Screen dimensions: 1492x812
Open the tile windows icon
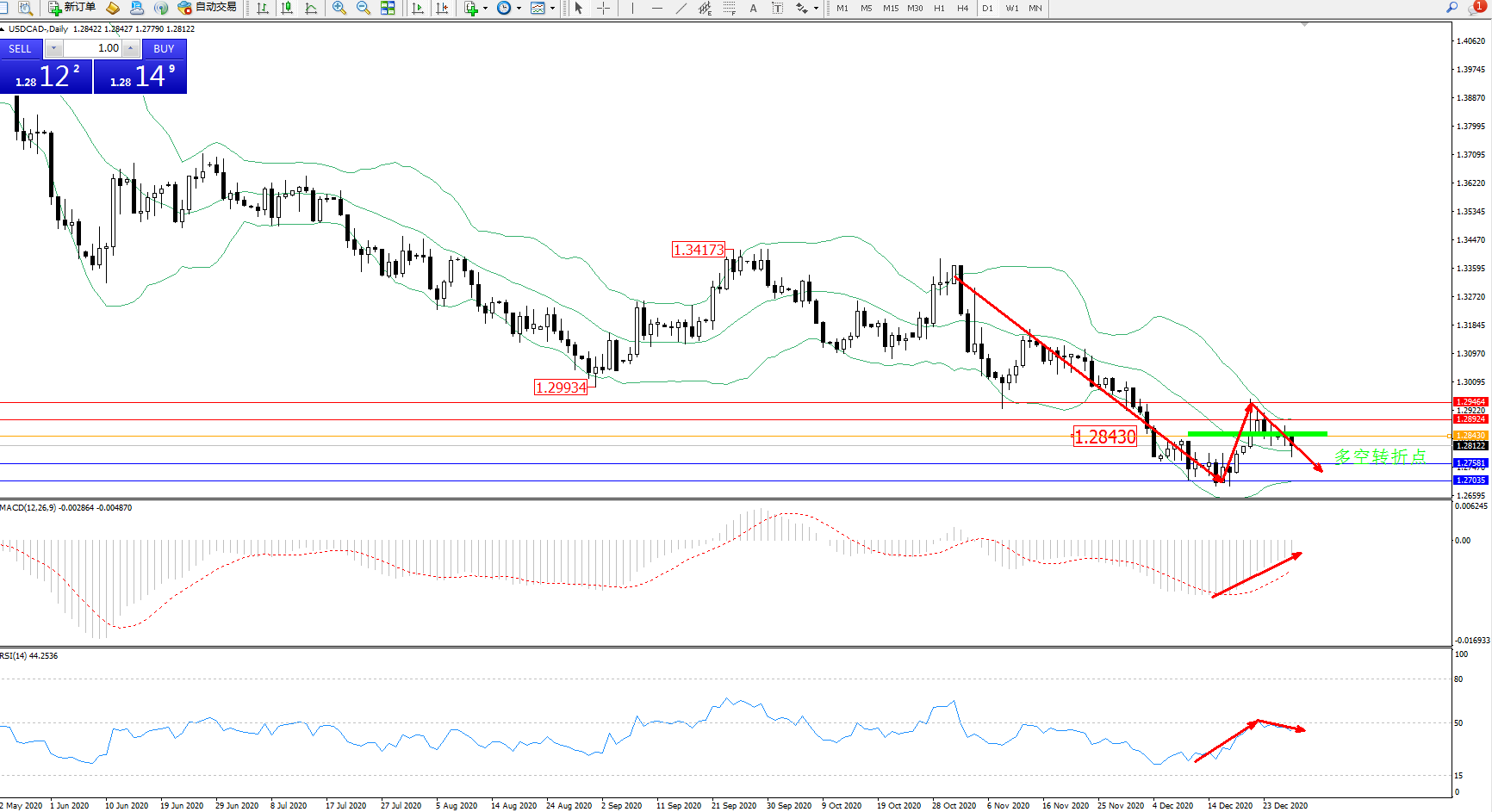pyautogui.click(x=388, y=8)
